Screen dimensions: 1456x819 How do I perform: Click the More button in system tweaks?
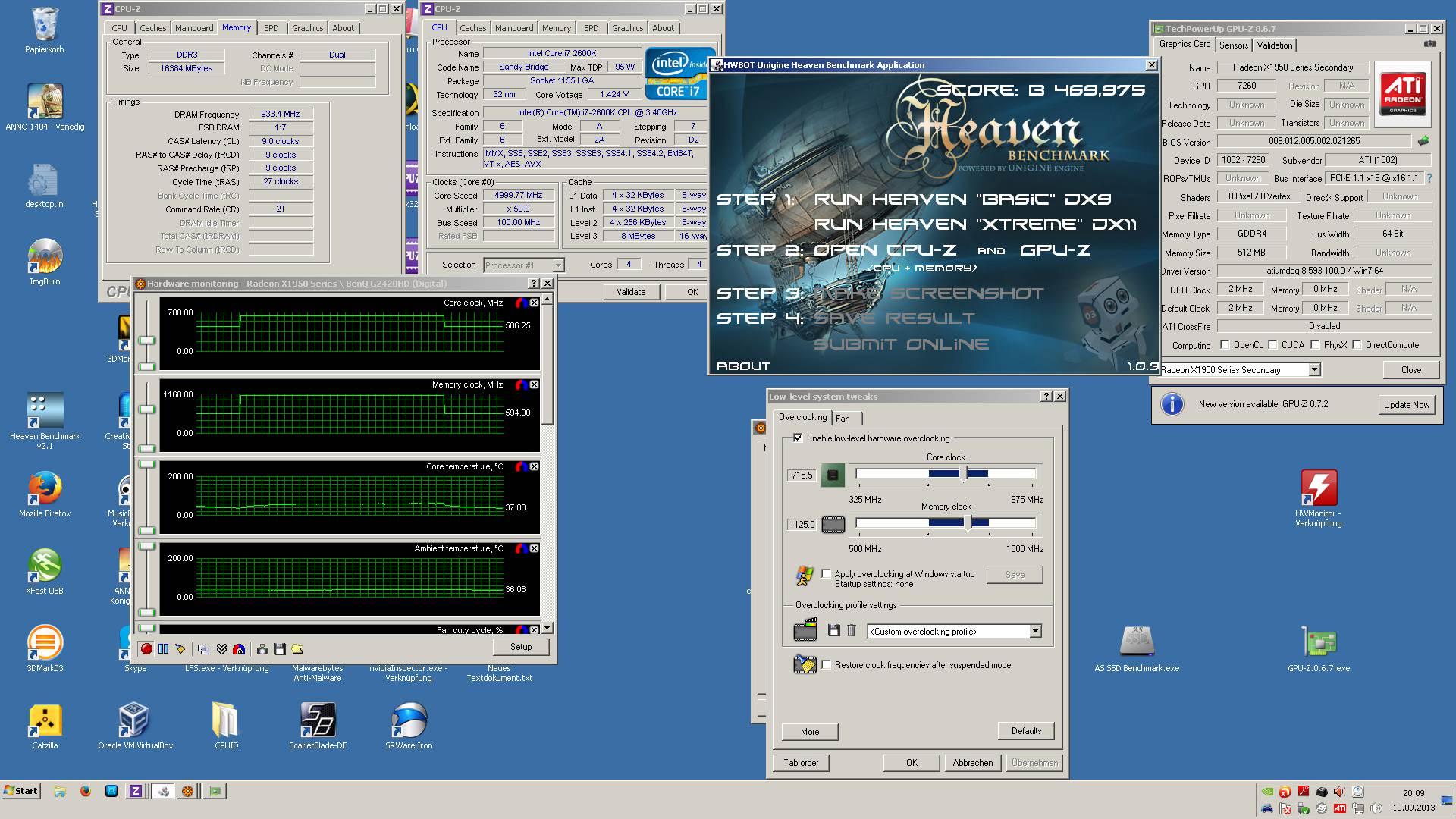(x=810, y=732)
